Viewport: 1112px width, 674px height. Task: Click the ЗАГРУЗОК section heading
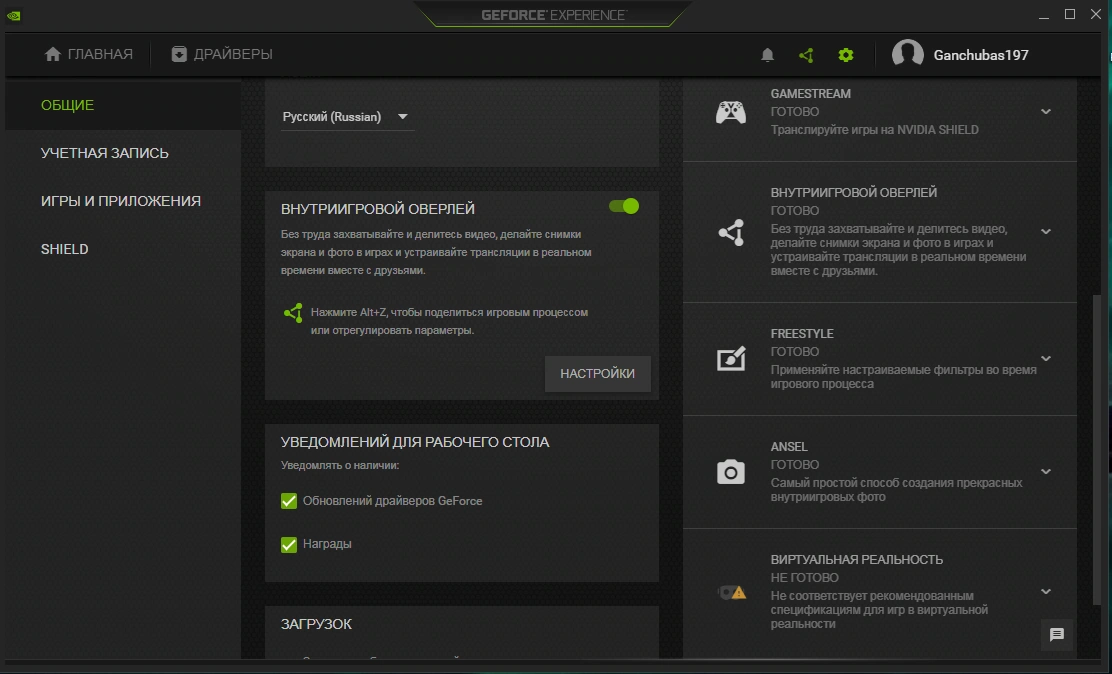tap(316, 624)
